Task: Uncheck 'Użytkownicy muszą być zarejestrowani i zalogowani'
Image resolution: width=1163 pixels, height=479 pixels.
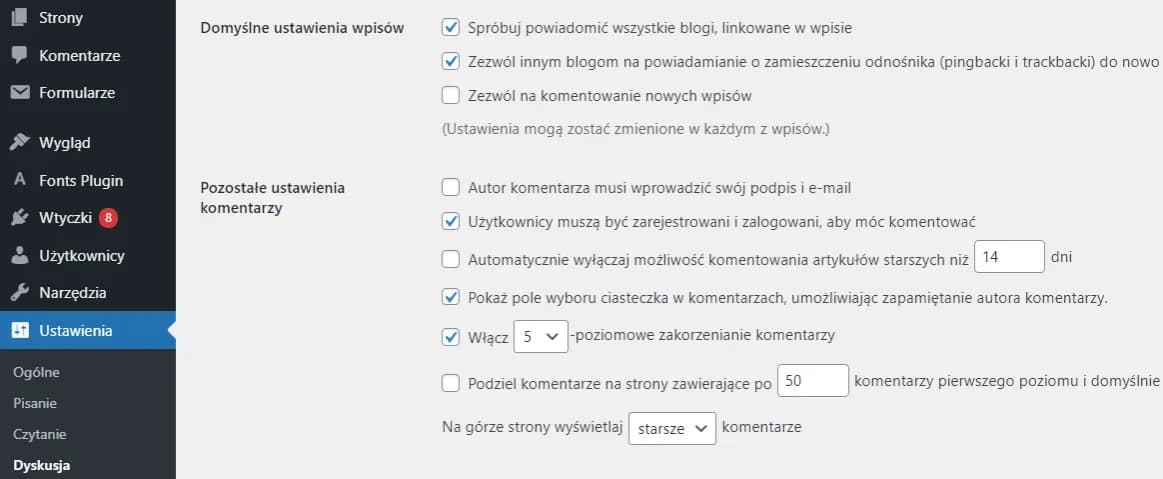Action: [x=450, y=221]
